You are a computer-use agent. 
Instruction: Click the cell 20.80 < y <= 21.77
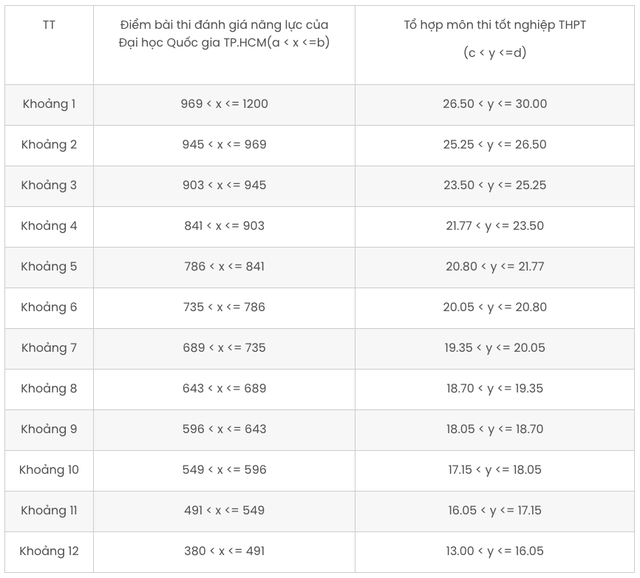495,267
